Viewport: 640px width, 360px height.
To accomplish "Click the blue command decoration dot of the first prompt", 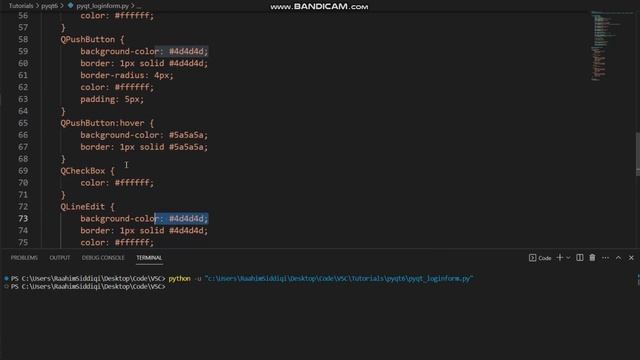I will pos(6,278).
